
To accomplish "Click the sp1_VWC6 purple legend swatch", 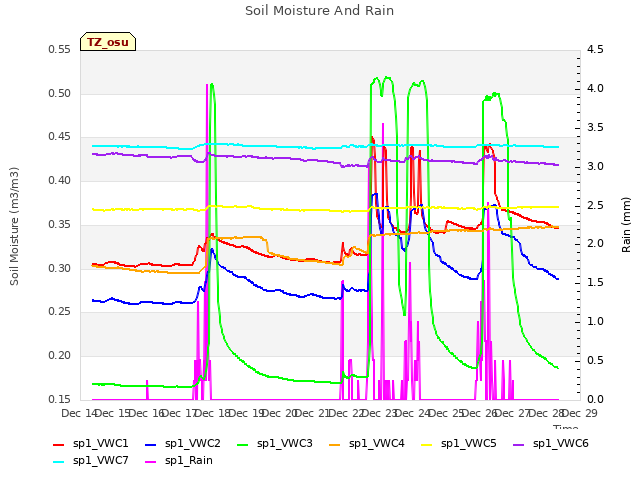I will click(x=519, y=444).
